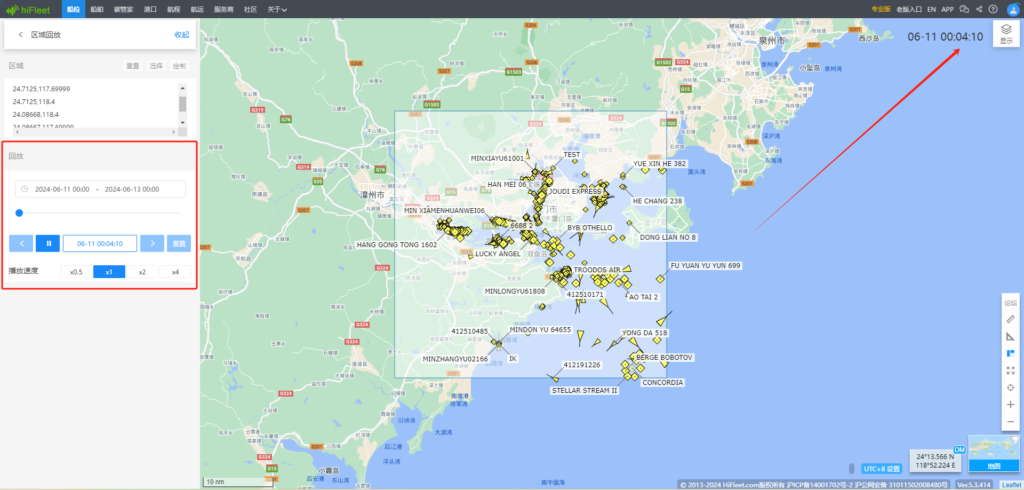Click the crosshair locate icon
This screenshot has height=490, width=1024.
click(1010, 387)
